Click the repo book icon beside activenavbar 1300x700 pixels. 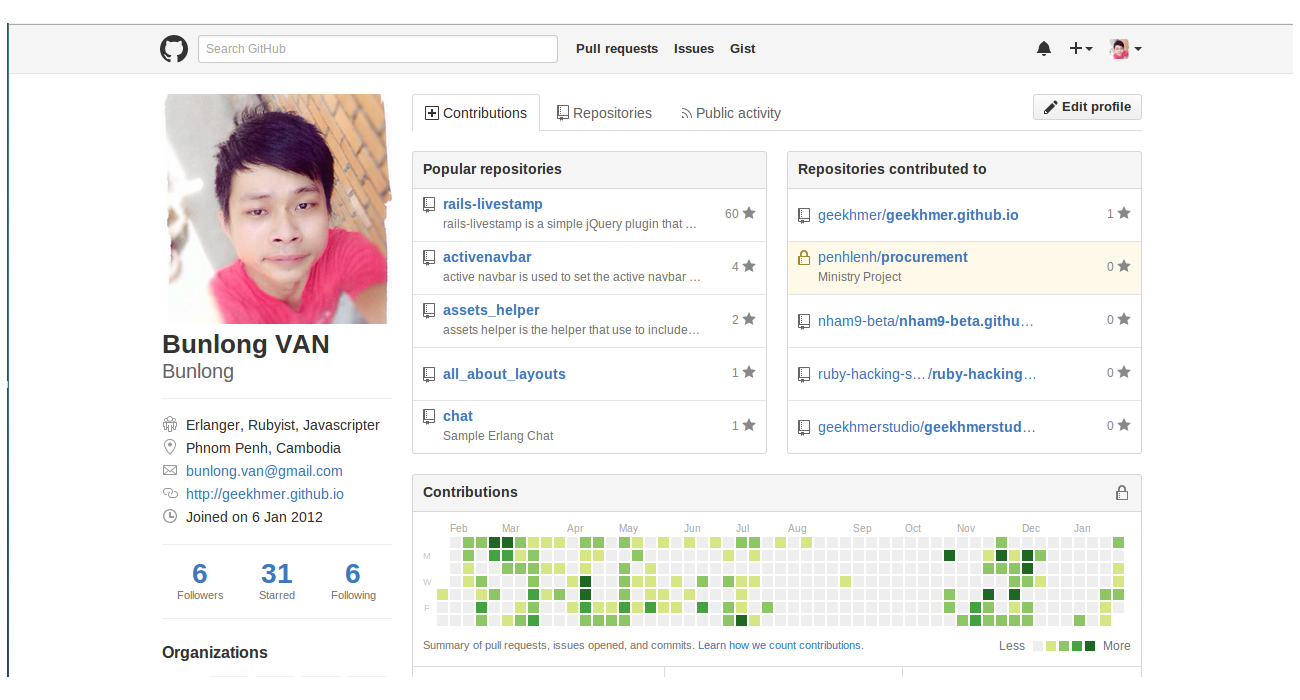[x=429, y=257]
